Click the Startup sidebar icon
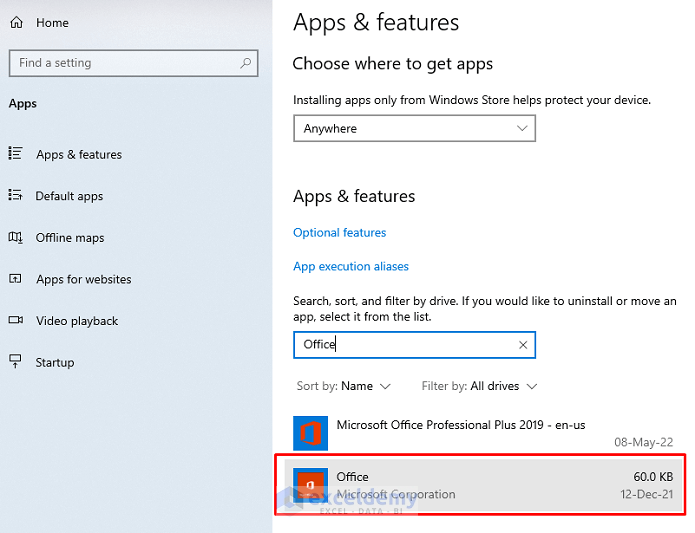The height and width of the screenshot is (533, 695). coord(15,362)
